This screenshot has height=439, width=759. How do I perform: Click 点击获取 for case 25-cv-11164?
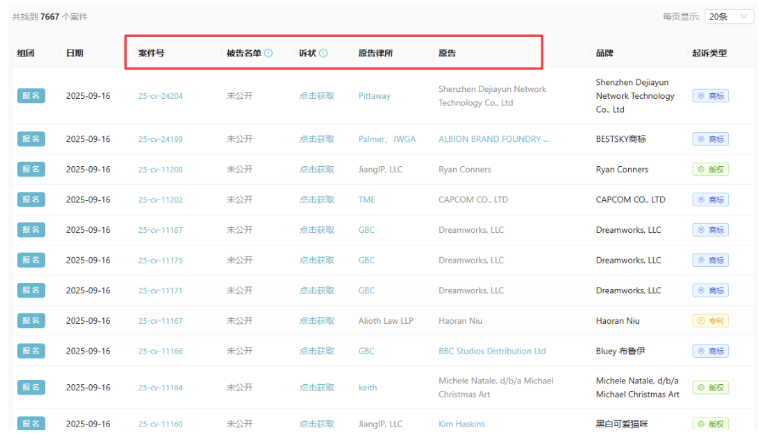pos(316,388)
